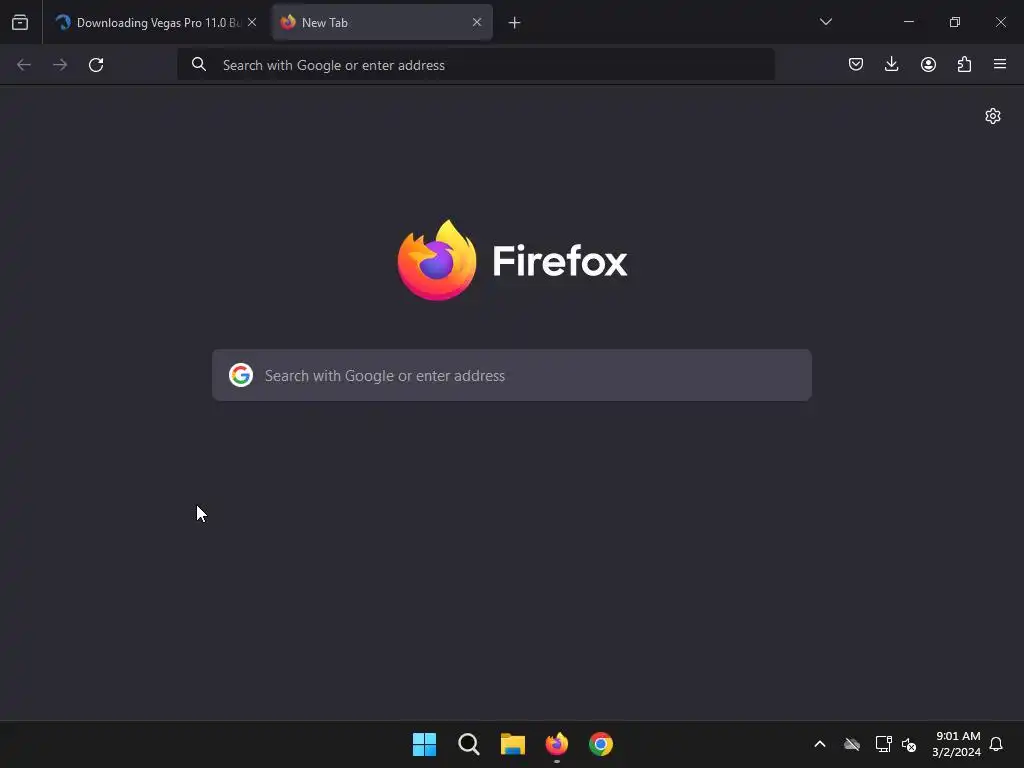This screenshot has width=1024, height=768.
Task: Go forward one page
Action: click(60, 65)
